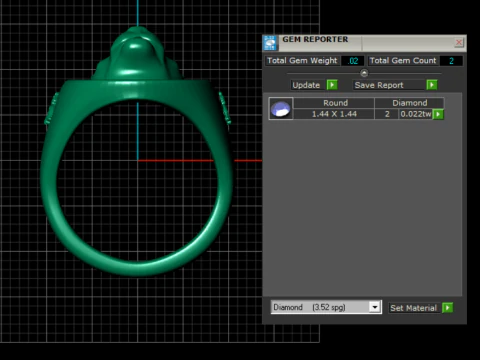480x360 pixels.
Task: Select the round gem thumbnail
Action: pos(281,108)
